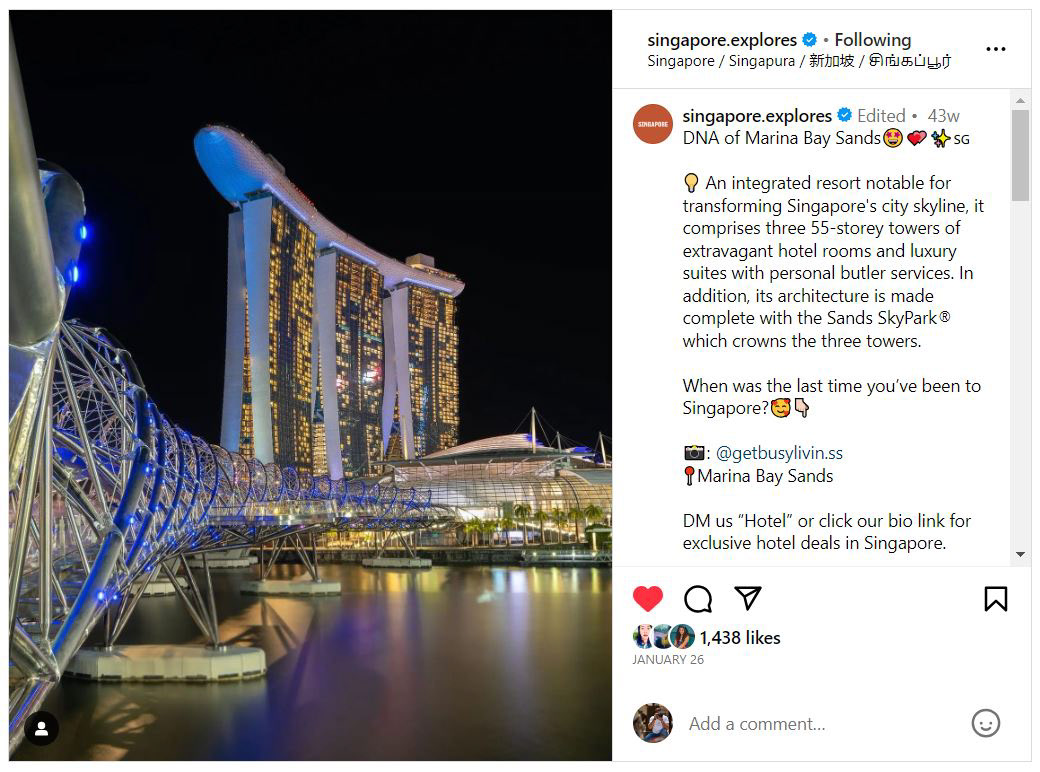Open @getbusylivin.ss profile link
Screen dimensions: 1040x772
point(779,453)
